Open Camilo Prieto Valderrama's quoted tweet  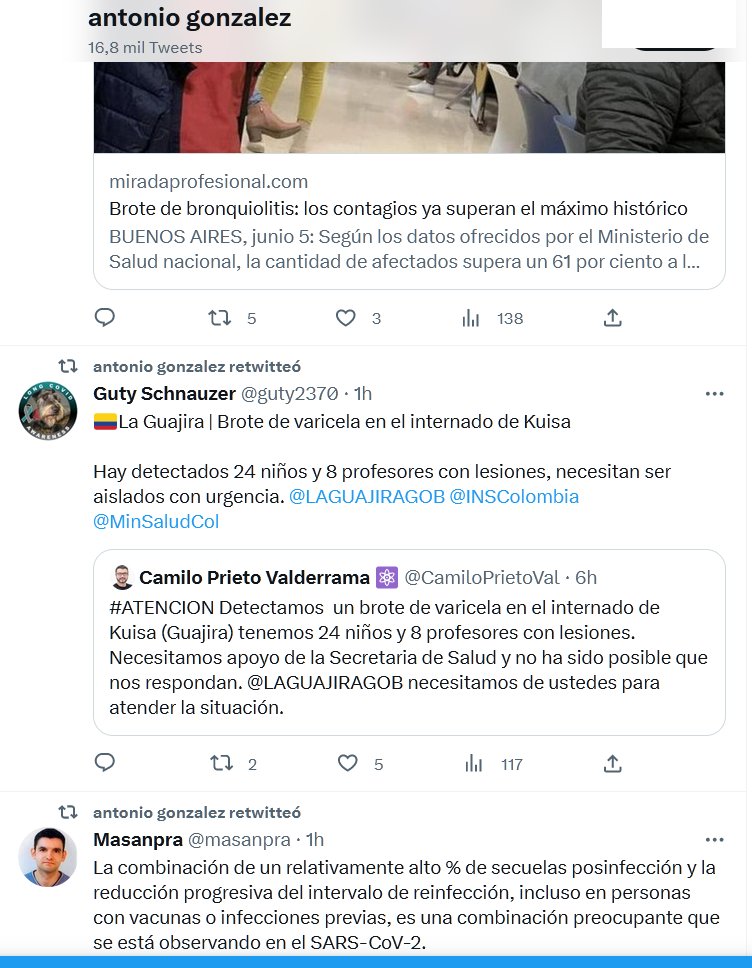pos(409,642)
